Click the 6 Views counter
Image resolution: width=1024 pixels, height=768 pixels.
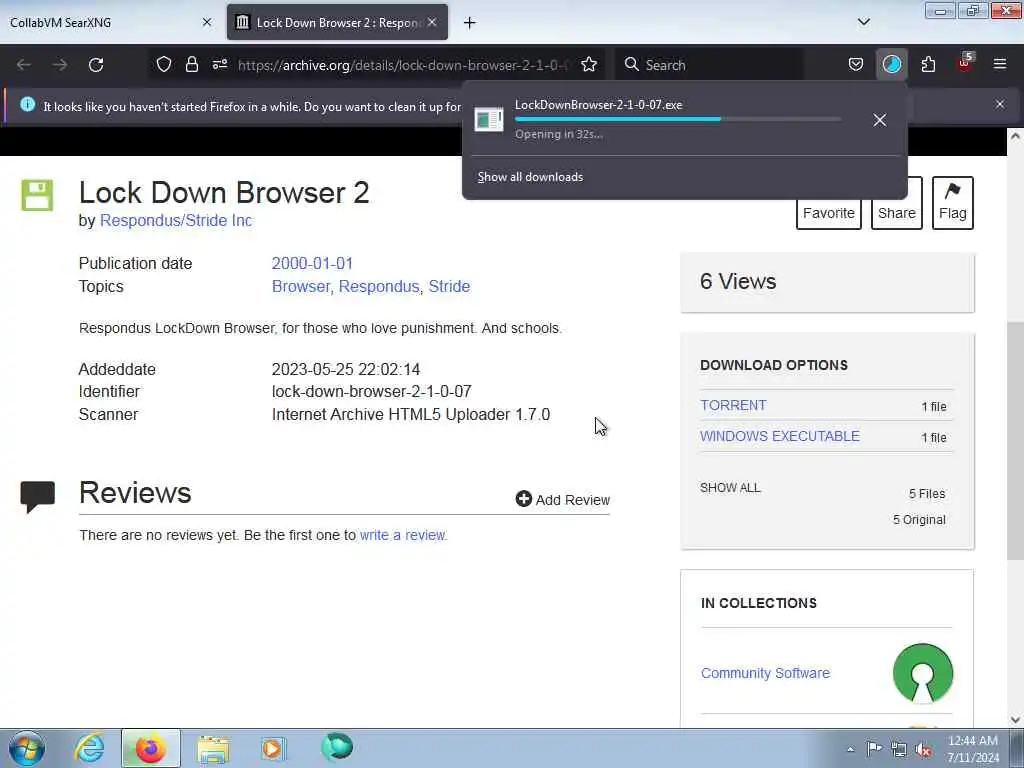[x=738, y=281]
